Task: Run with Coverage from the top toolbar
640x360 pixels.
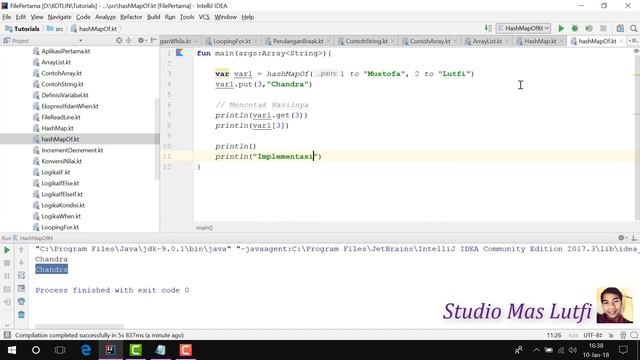Action: [x=589, y=28]
